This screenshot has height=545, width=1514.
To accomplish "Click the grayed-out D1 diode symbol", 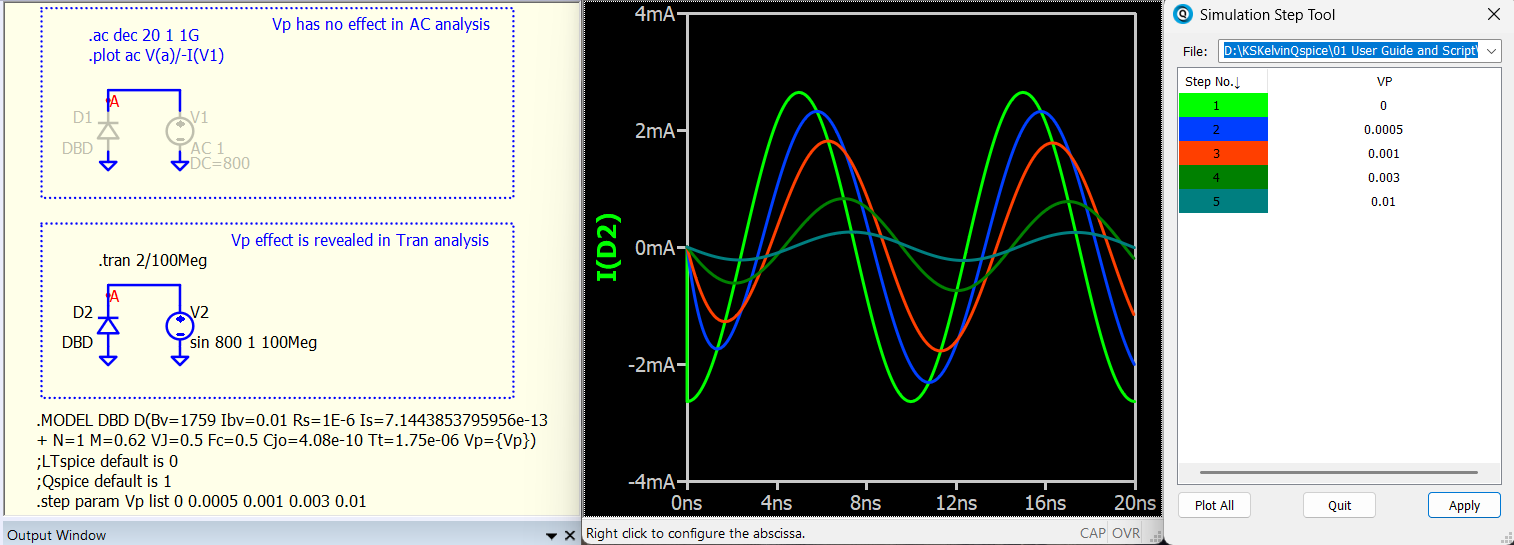I will coord(108,130).
